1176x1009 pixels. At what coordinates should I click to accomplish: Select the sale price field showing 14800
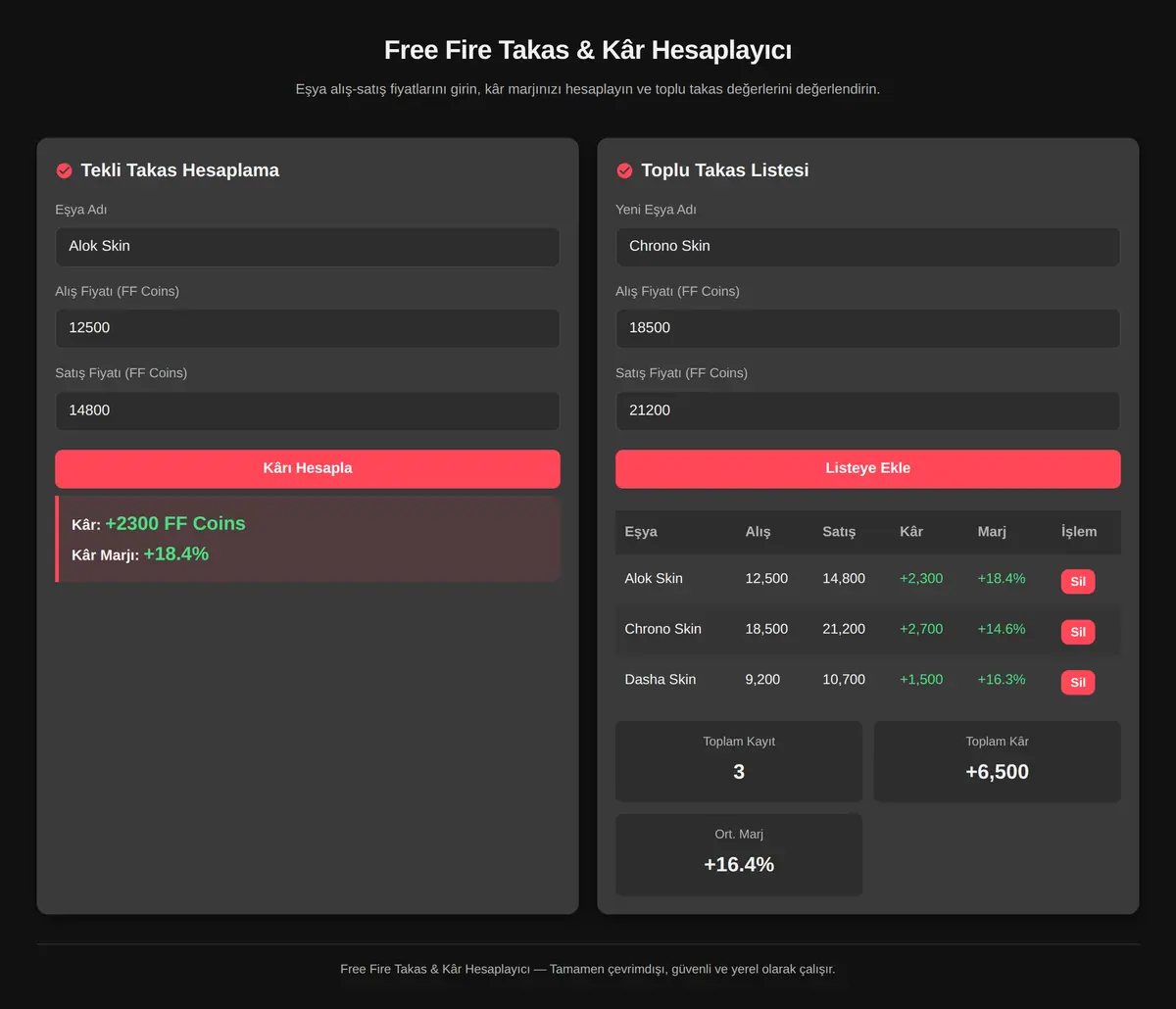(x=308, y=410)
